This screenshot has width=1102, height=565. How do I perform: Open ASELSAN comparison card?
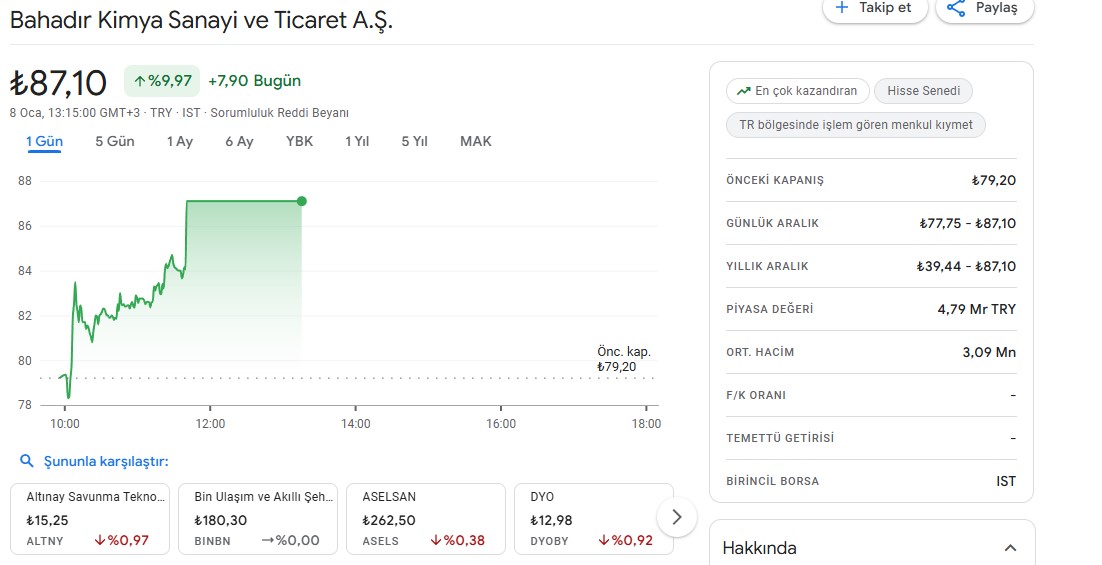point(425,519)
